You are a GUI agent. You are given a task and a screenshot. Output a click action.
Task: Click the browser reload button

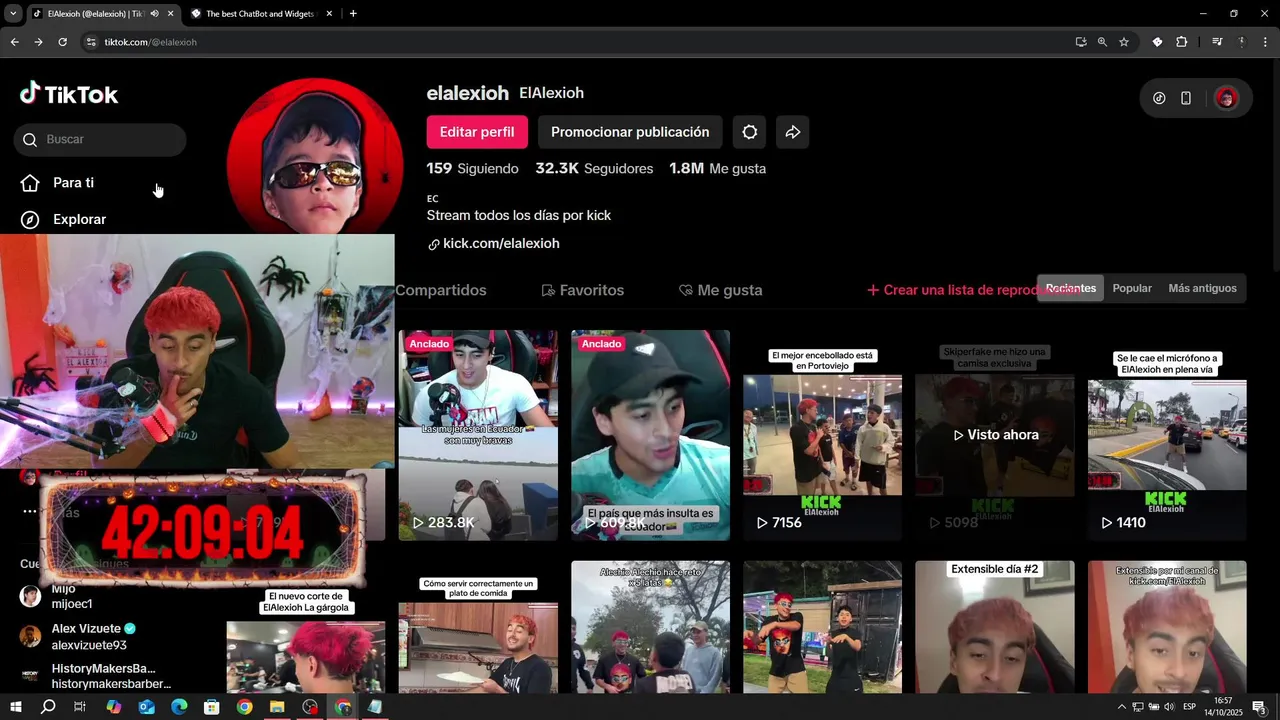62,42
